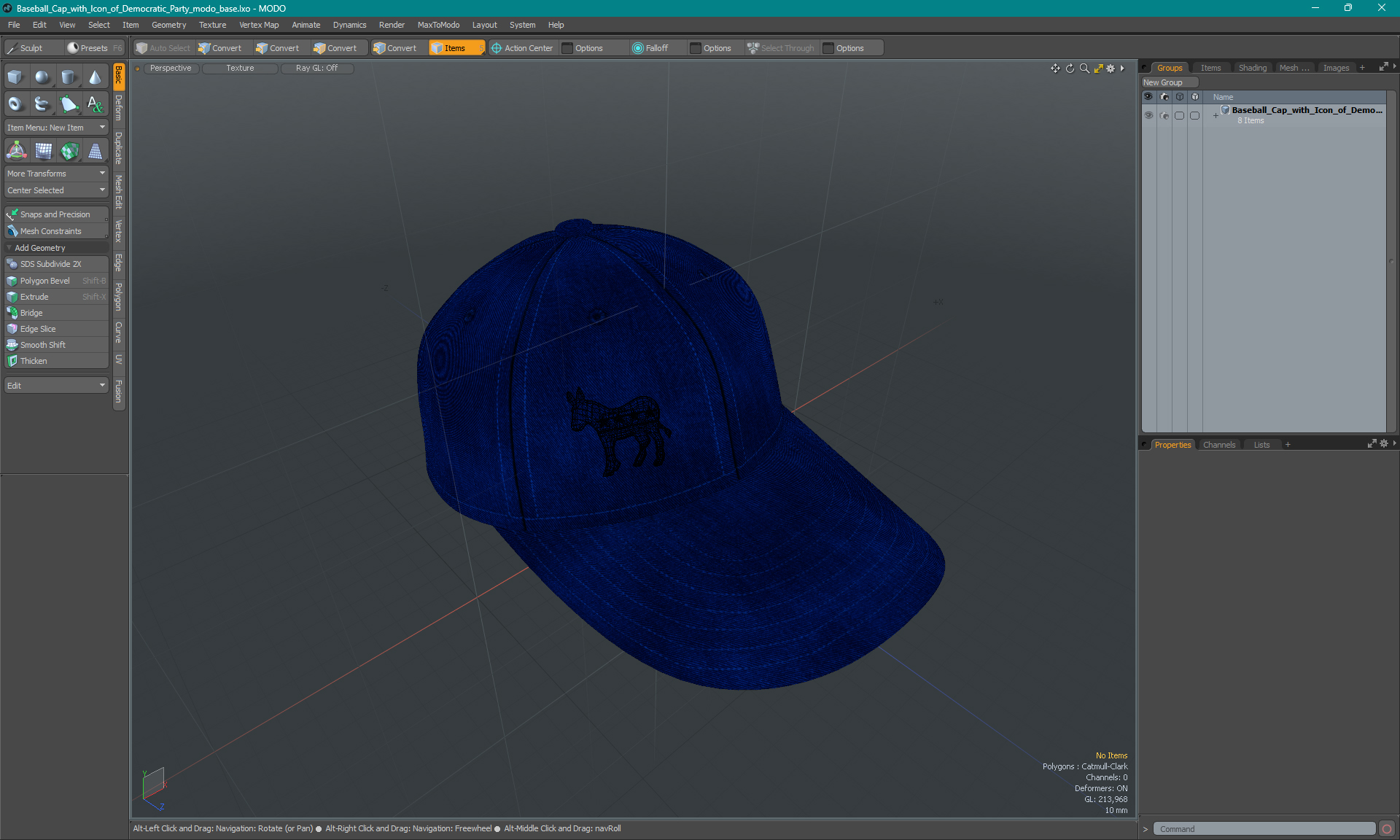Select the pen polygon tool icon
This screenshot has height=840, width=1400.
click(69, 104)
